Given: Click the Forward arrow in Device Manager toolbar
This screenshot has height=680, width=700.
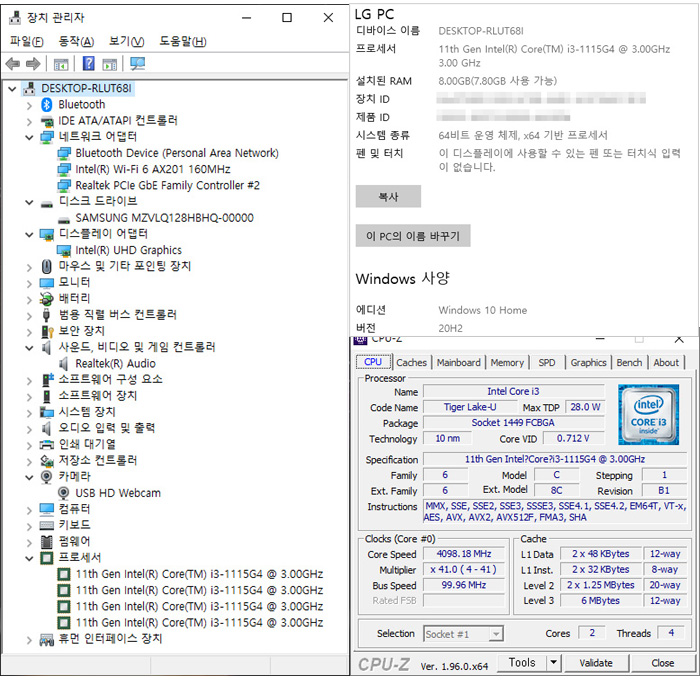Looking at the screenshot, I should [33, 64].
